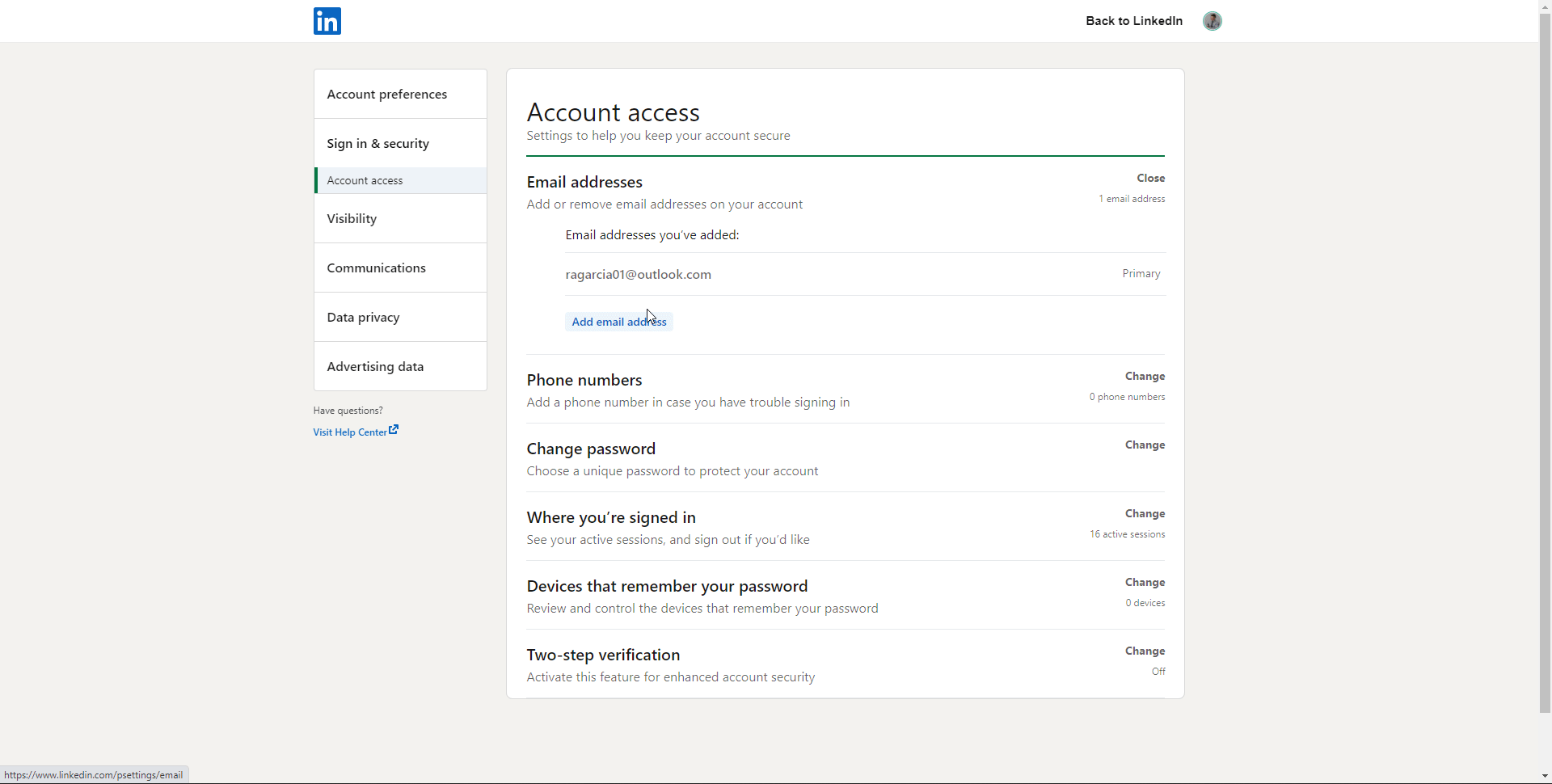The width and height of the screenshot is (1552, 784).
Task: Open Advertising data settings
Action: tap(375, 367)
